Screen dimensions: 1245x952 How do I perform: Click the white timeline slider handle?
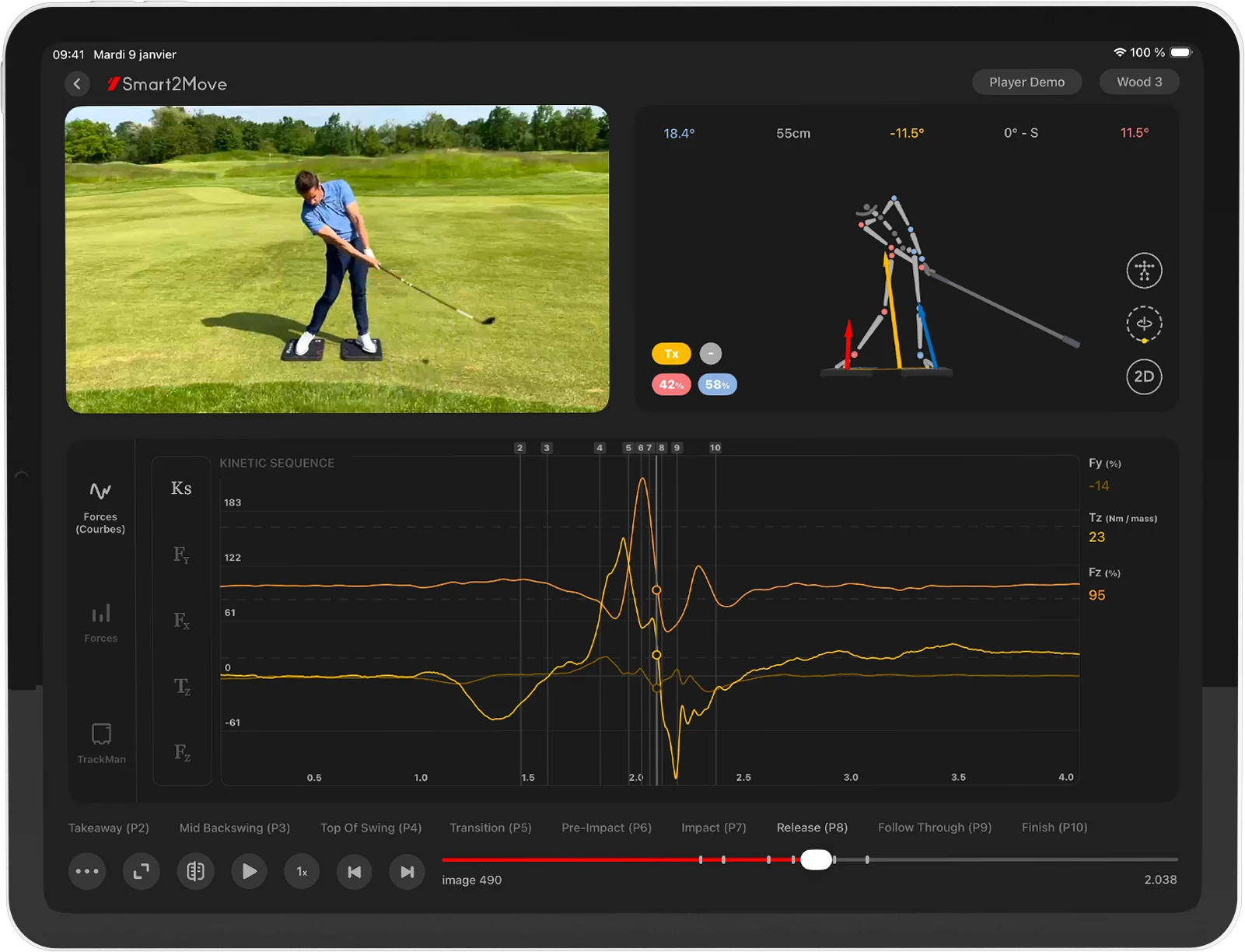point(816,859)
